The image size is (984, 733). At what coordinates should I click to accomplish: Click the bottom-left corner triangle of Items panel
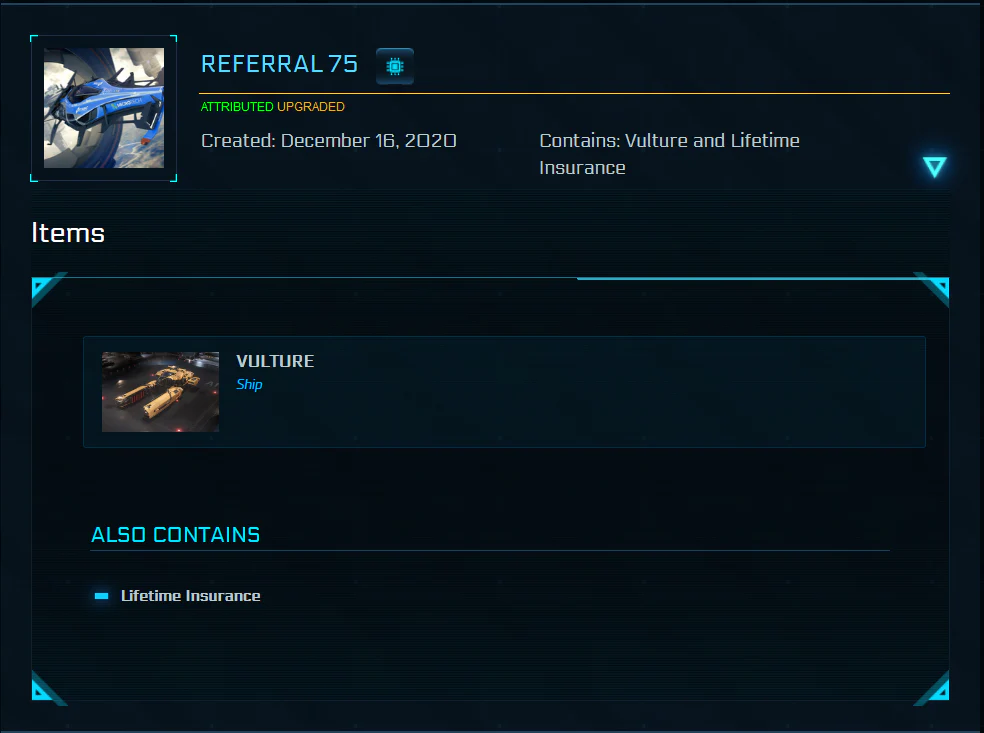(45, 688)
